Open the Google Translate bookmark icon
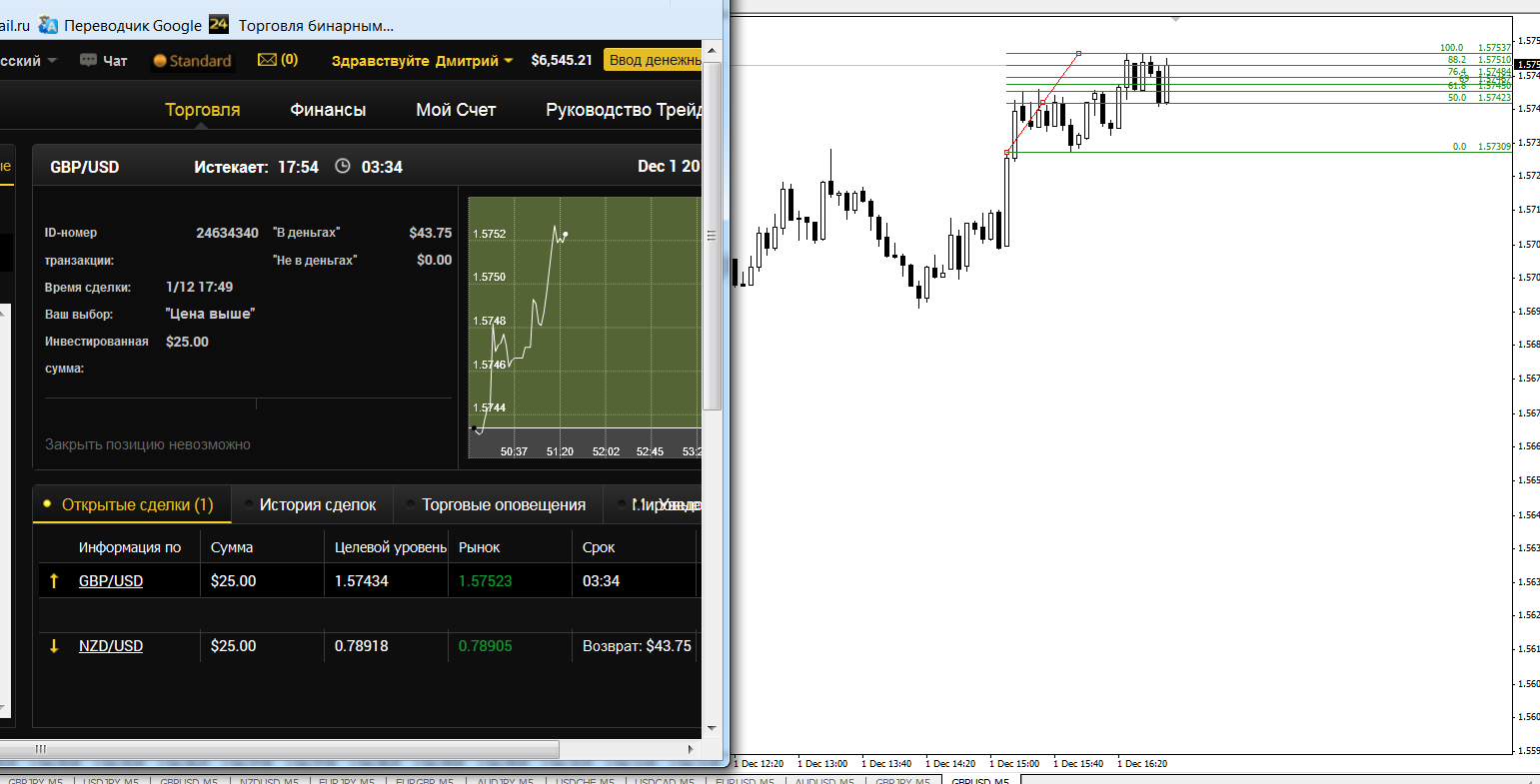The image size is (1540, 784). click(48, 26)
